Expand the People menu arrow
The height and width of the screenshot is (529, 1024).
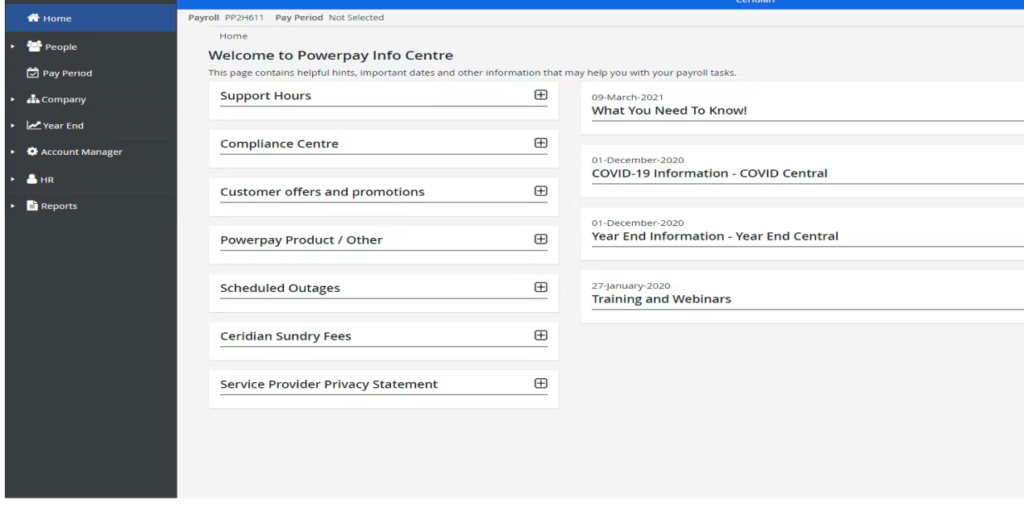(x=12, y=46)
